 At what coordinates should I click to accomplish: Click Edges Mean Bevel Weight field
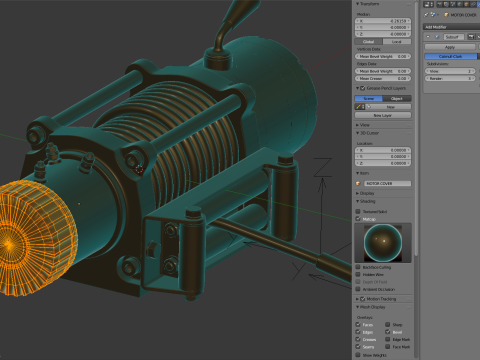(x=383, y=71)
